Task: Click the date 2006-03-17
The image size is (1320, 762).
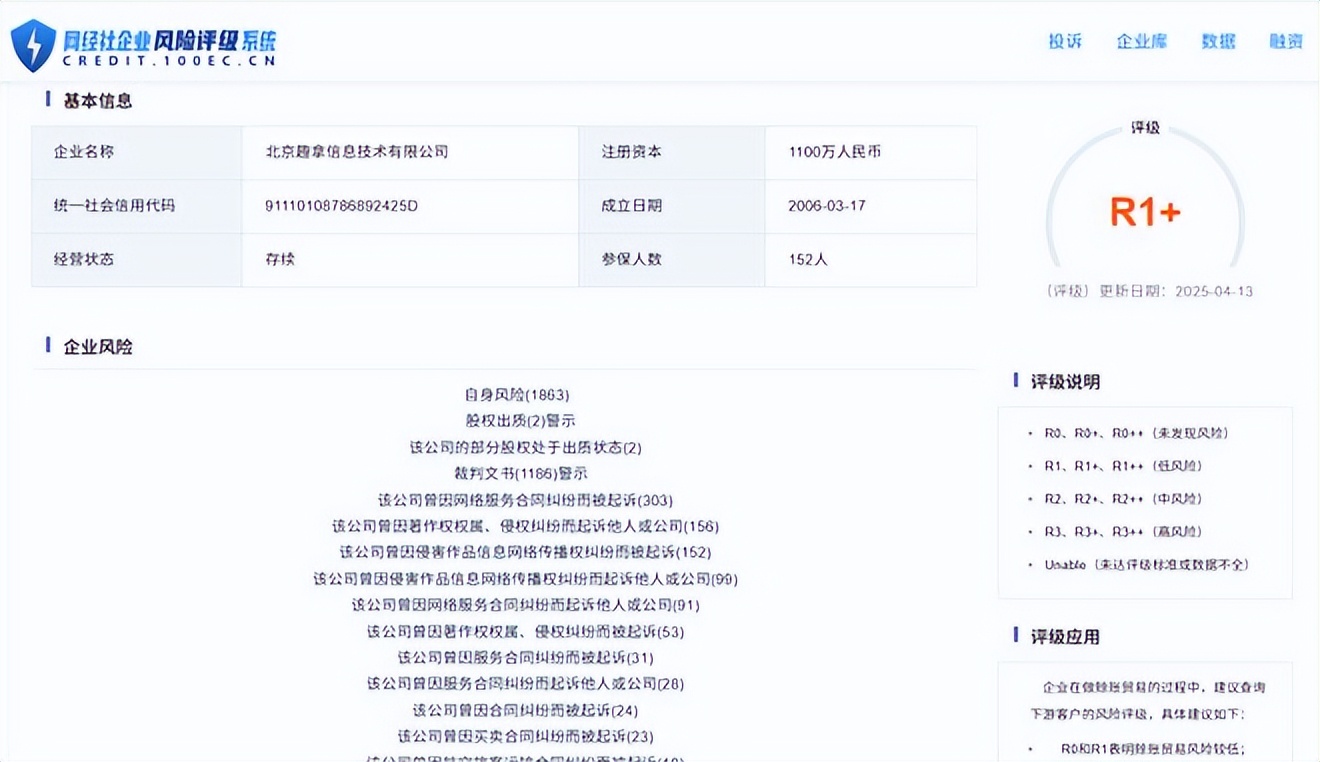Action: [x=827, y=206]
